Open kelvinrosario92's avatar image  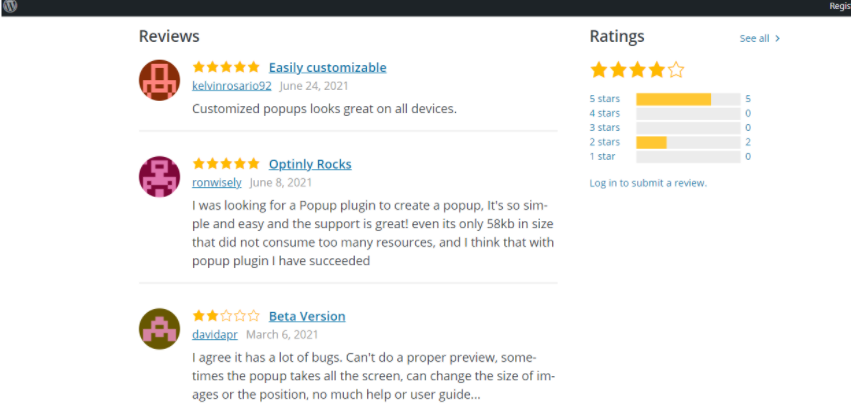[160, 80]
